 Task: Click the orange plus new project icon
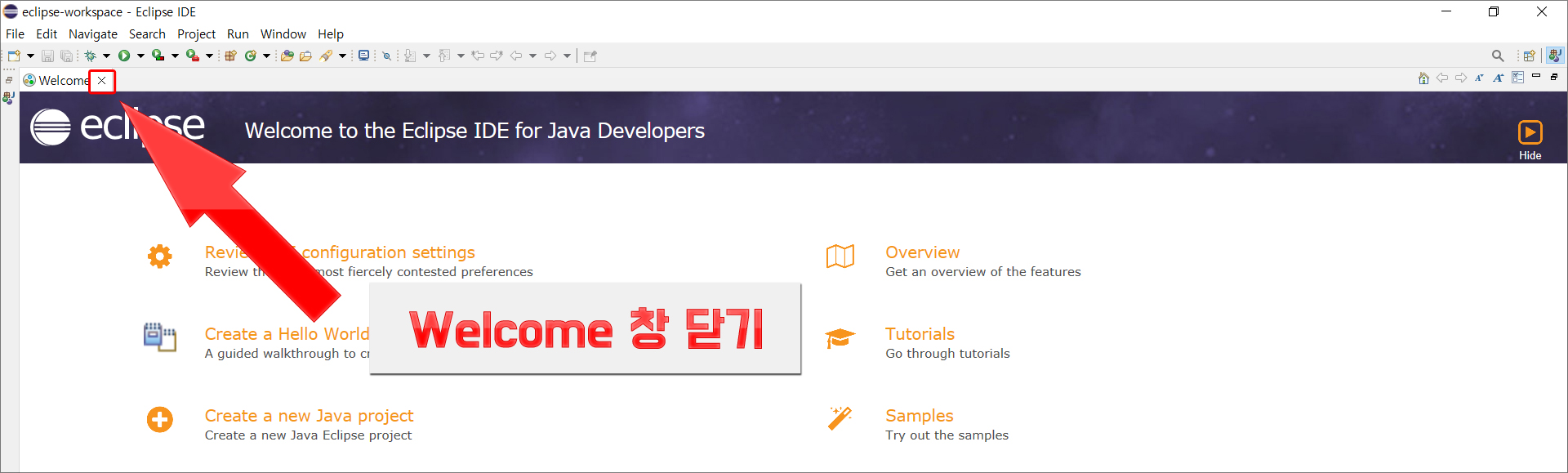pos(159,420)
